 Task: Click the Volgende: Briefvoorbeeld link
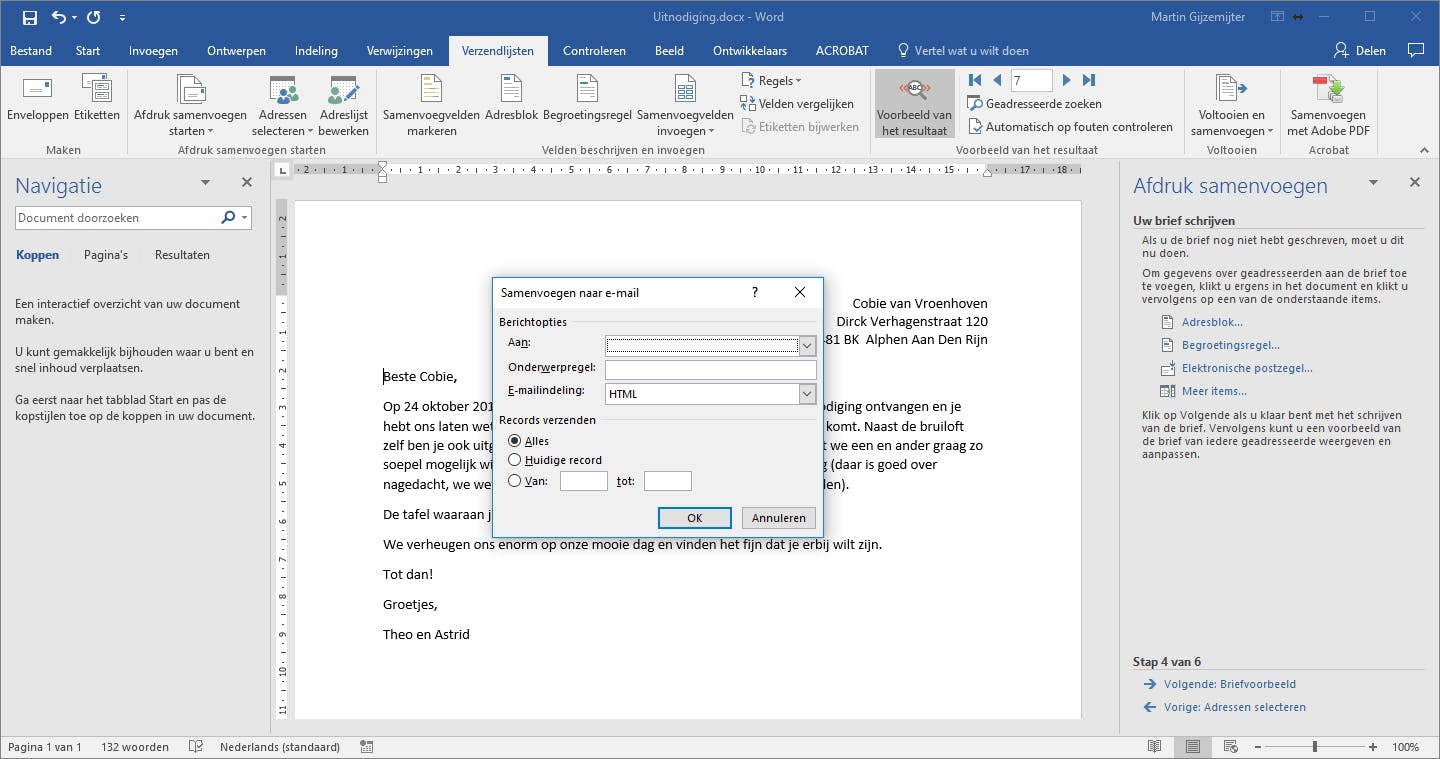point(1229,684)
